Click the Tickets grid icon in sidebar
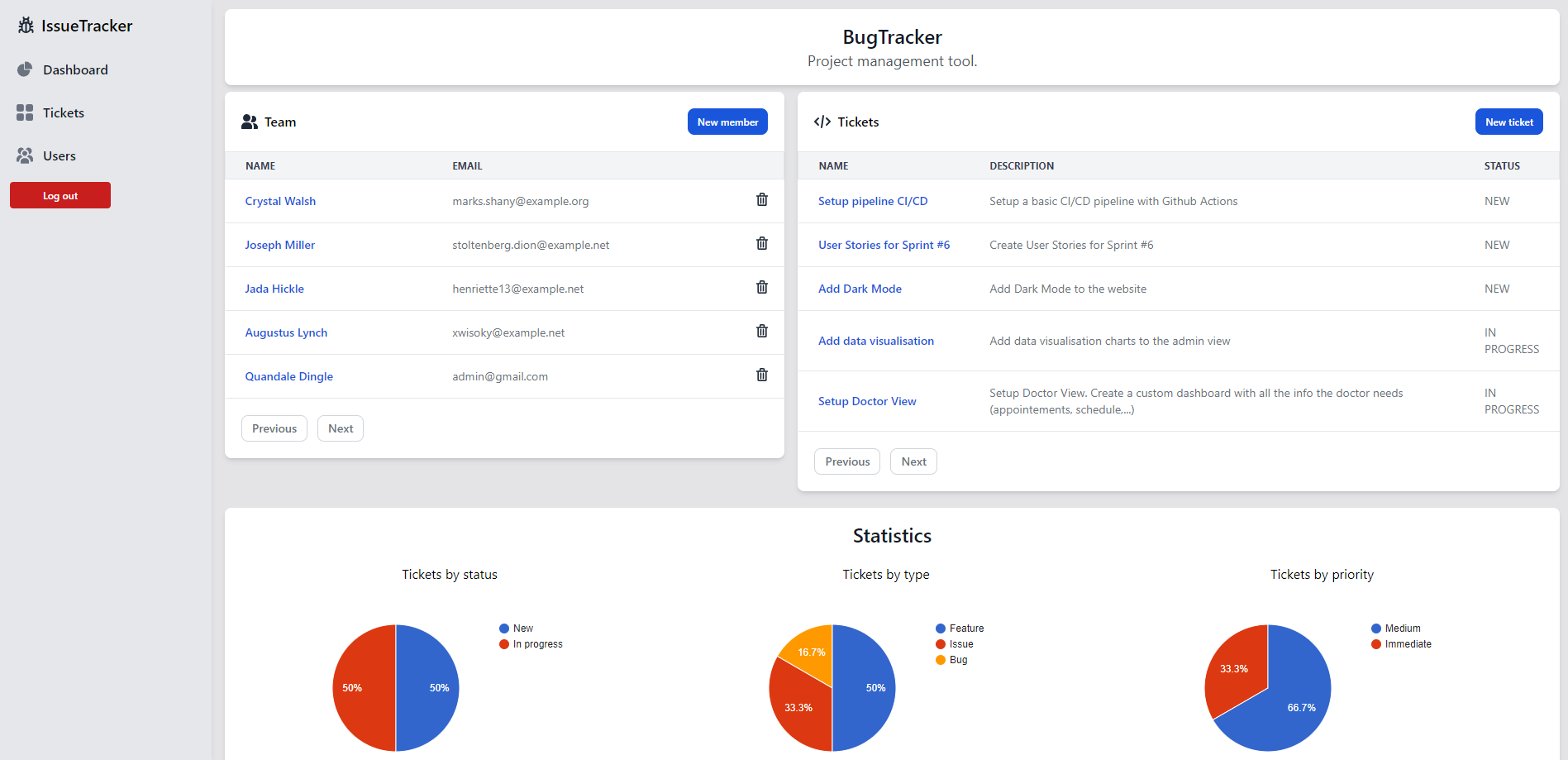Image resolution: width=1568 pixels, height=760 pixels. 25,112
